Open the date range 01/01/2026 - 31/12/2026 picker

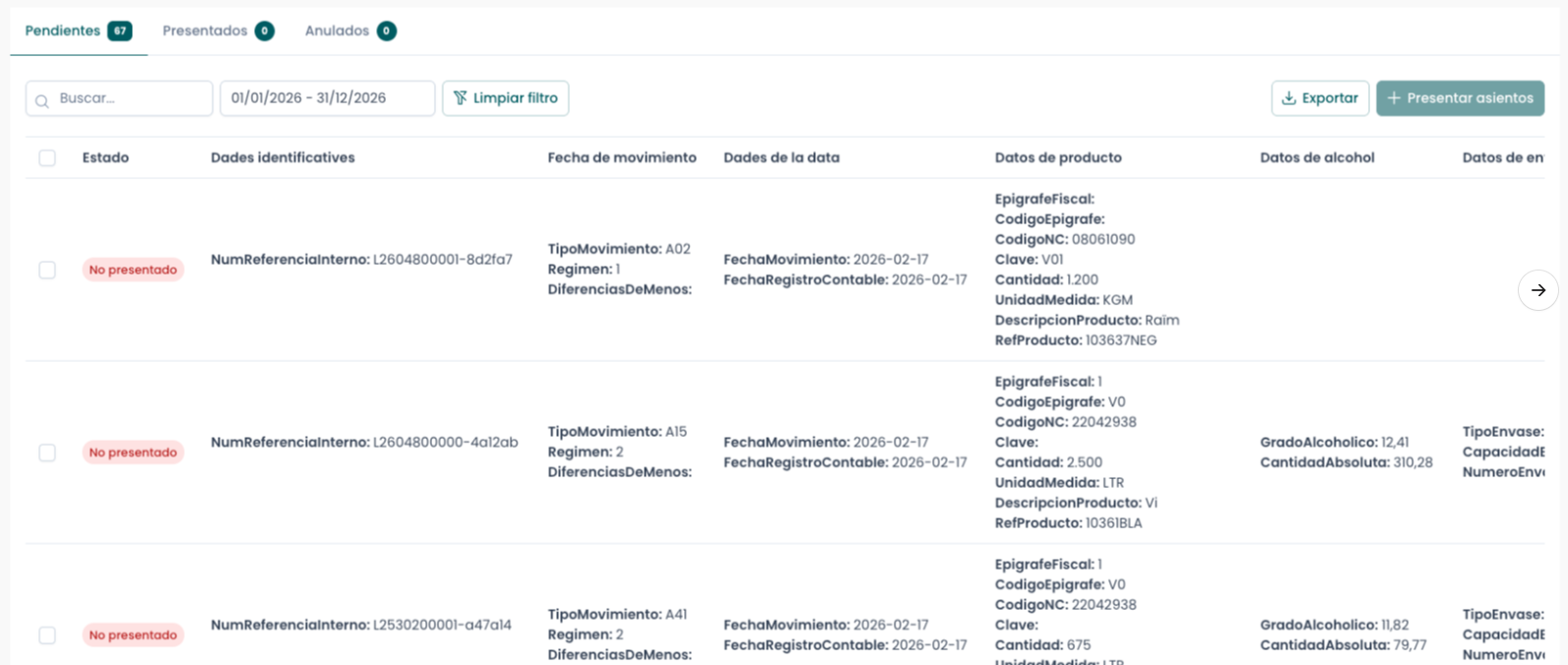(327, 98)
